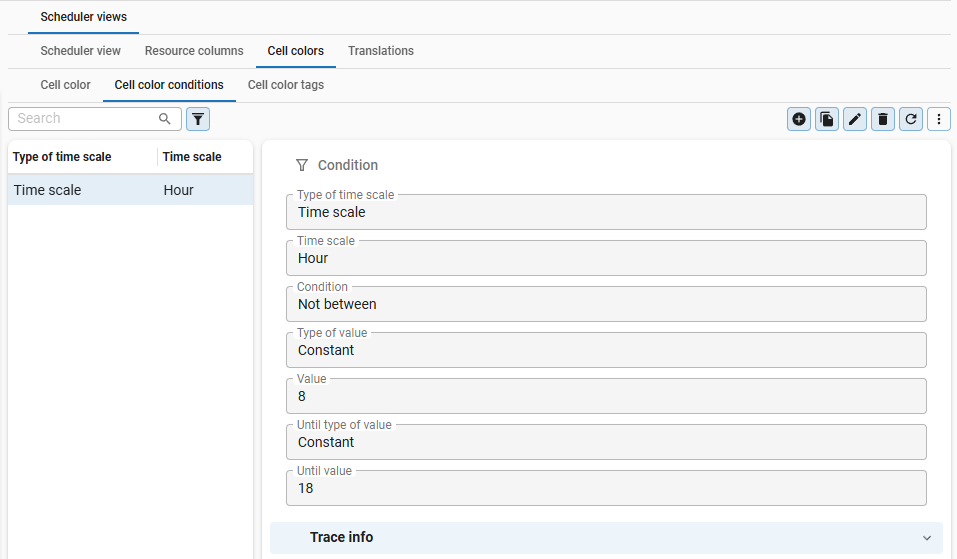This screenshot has height=559, width=957.
Task: Go to the Resource columns tab
Action: point(194,51)
